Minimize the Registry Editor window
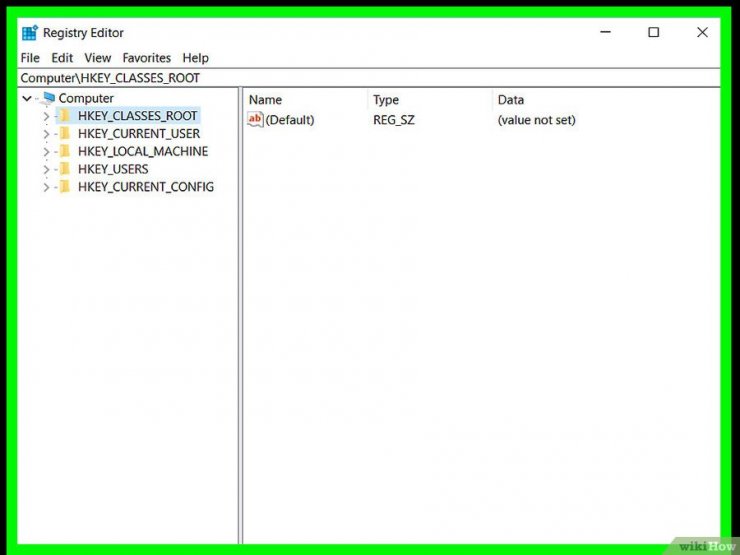The image size is (740, 555). click(x=605, y=32)
